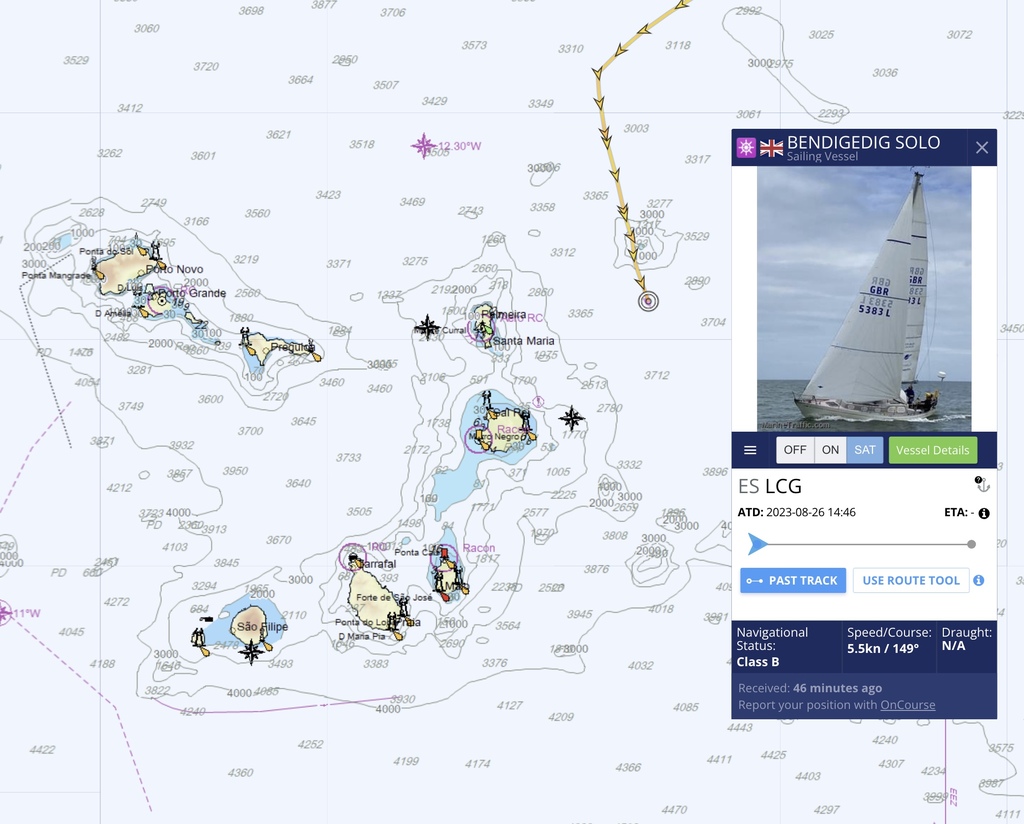Click the sailing vessel photo thumbnail

point(864,299)
